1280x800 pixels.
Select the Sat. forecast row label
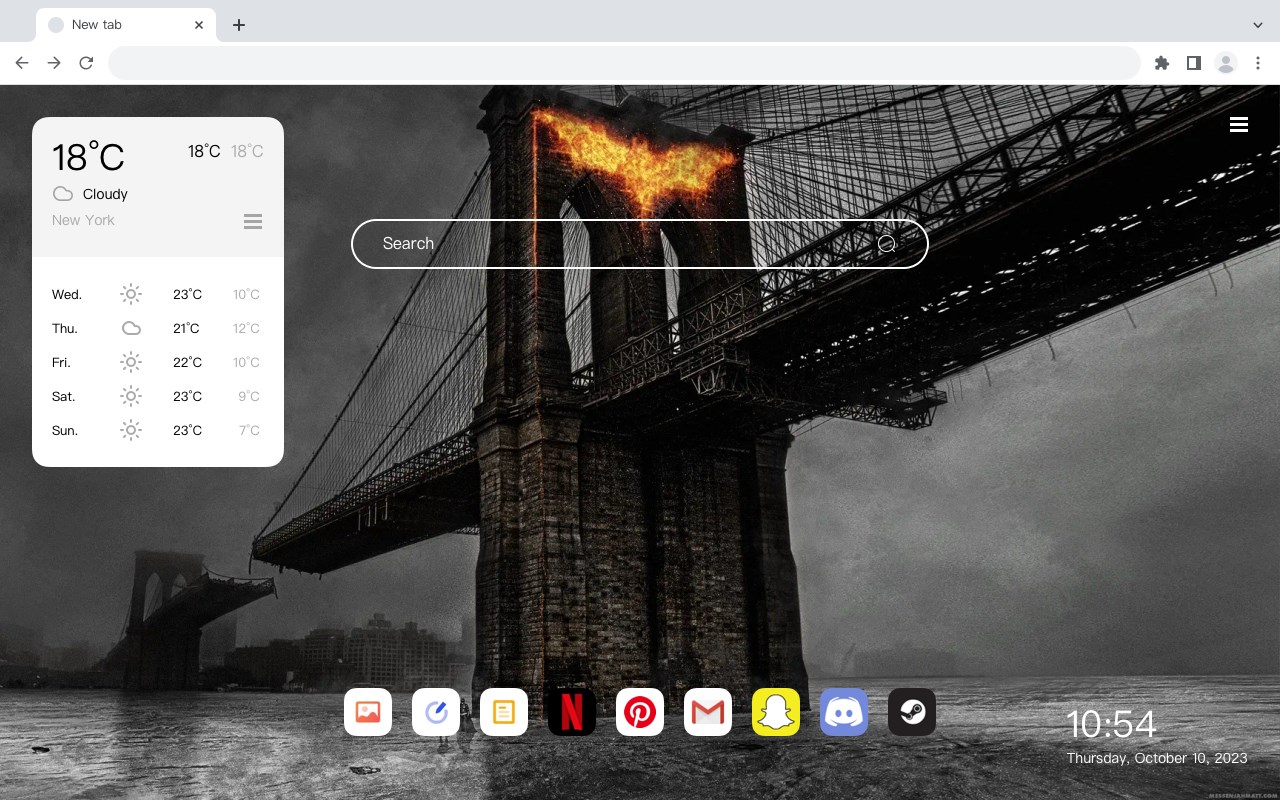(64, 396)
